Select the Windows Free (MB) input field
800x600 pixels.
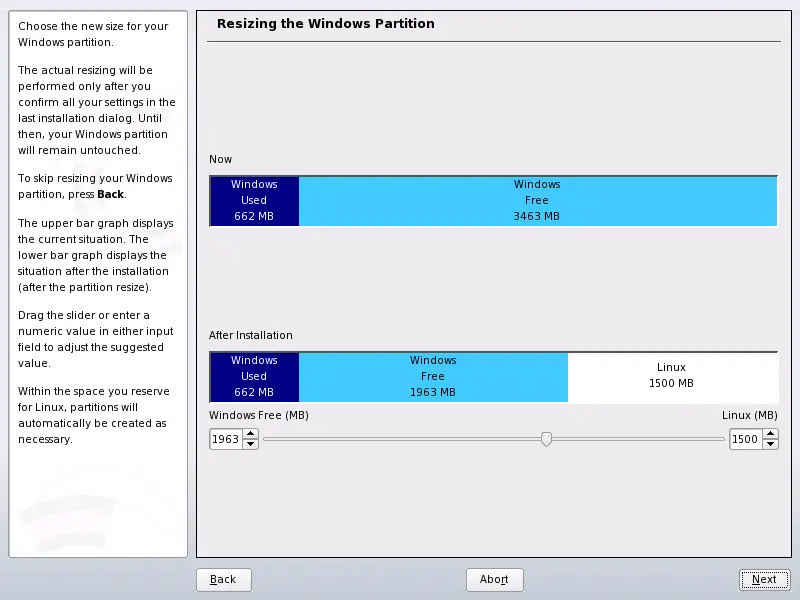coord(225,439)
